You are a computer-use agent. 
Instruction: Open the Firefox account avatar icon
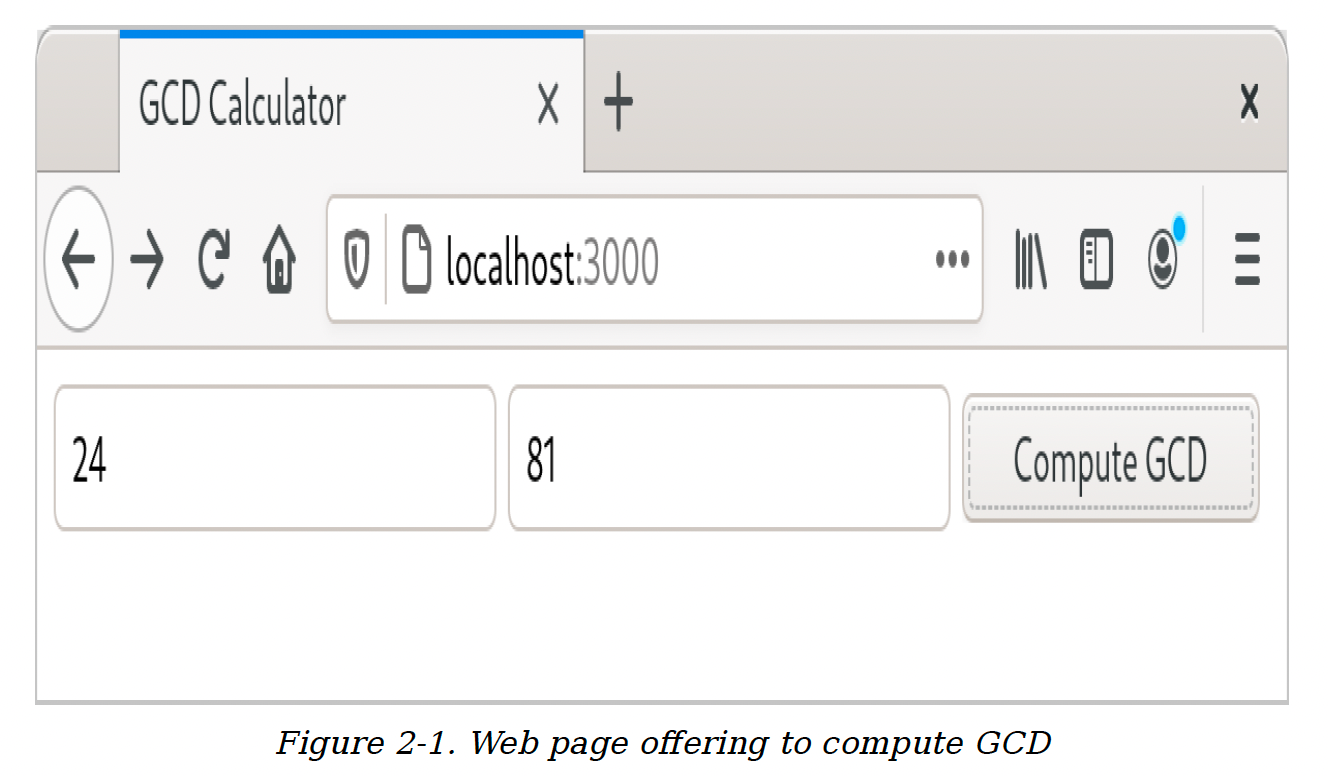point(1164,260)
